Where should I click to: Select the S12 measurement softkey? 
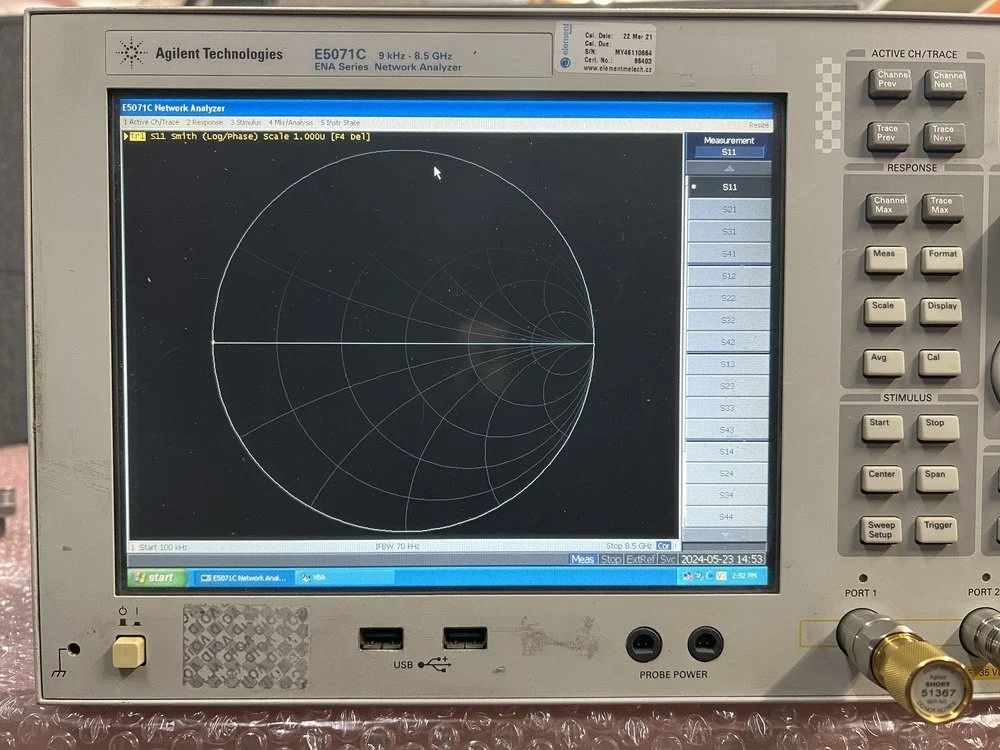729,276
